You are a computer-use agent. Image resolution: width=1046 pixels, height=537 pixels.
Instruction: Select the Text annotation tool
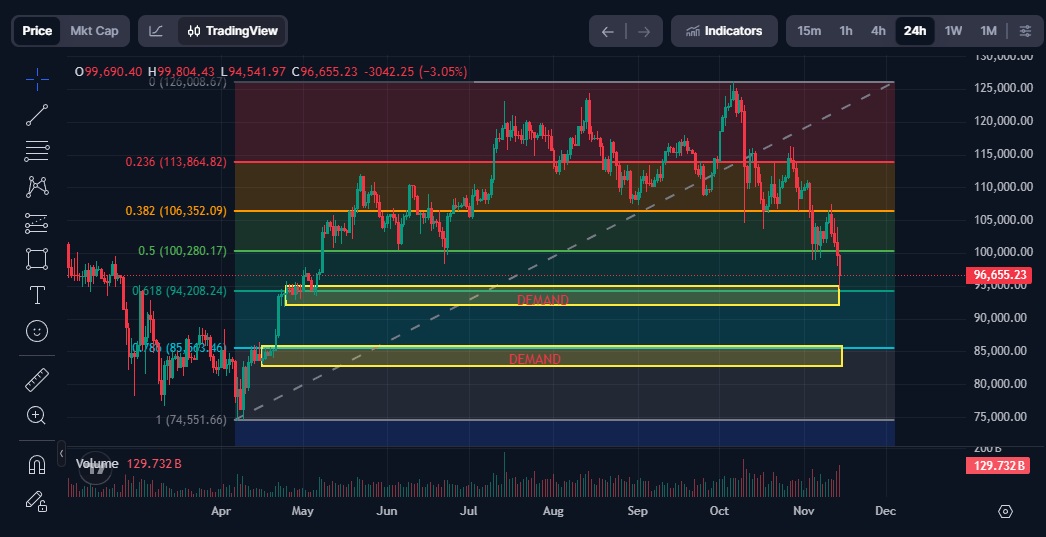[x=37, y=295]
